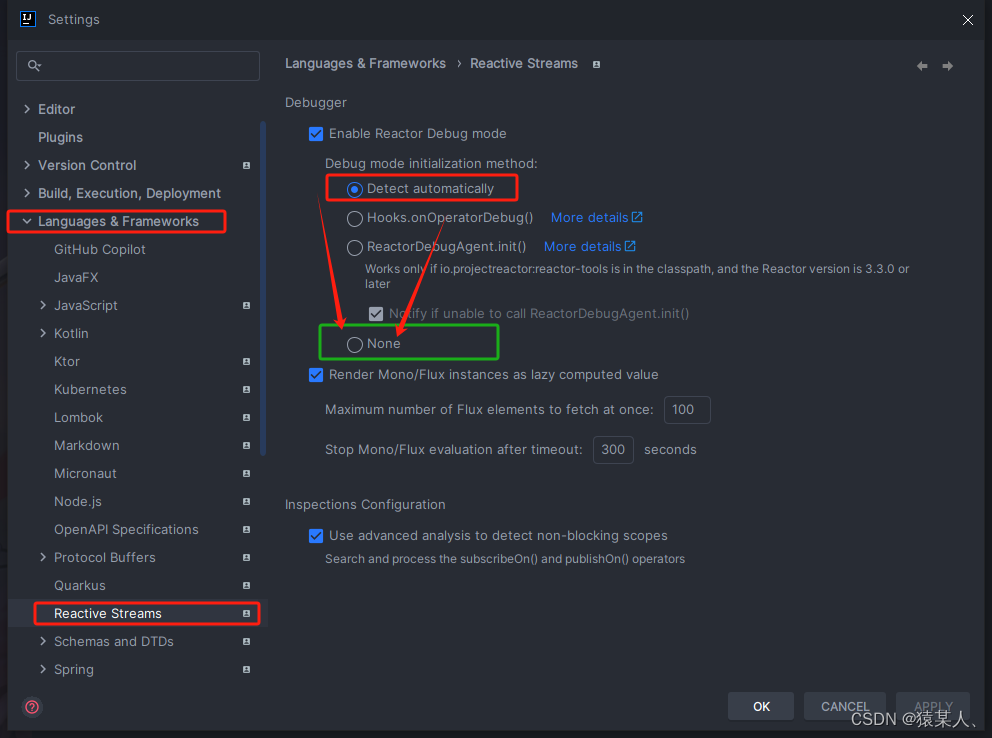Screen dimensions: 992x738
Task: Click the IntelliJ IDEA logo icon
Action: (28, 19)
